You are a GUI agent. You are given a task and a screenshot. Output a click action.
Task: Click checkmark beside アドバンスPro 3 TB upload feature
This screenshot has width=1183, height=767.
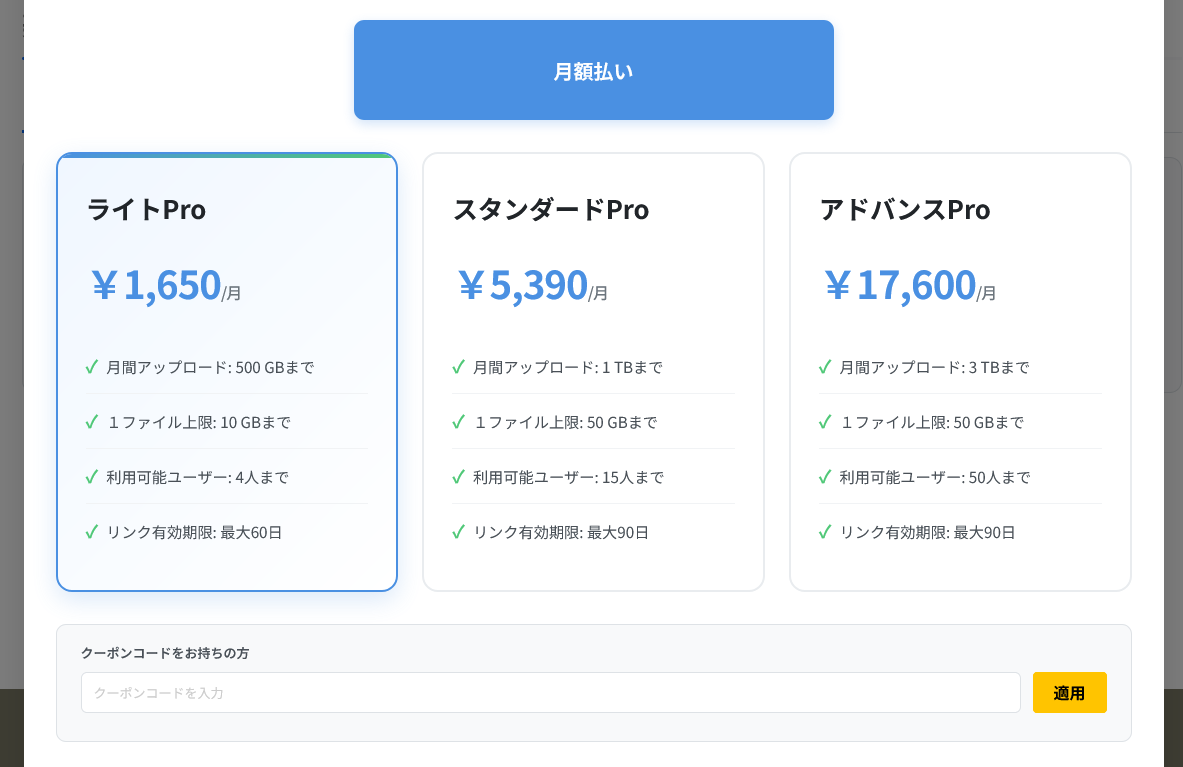click(x=823, y=367)
